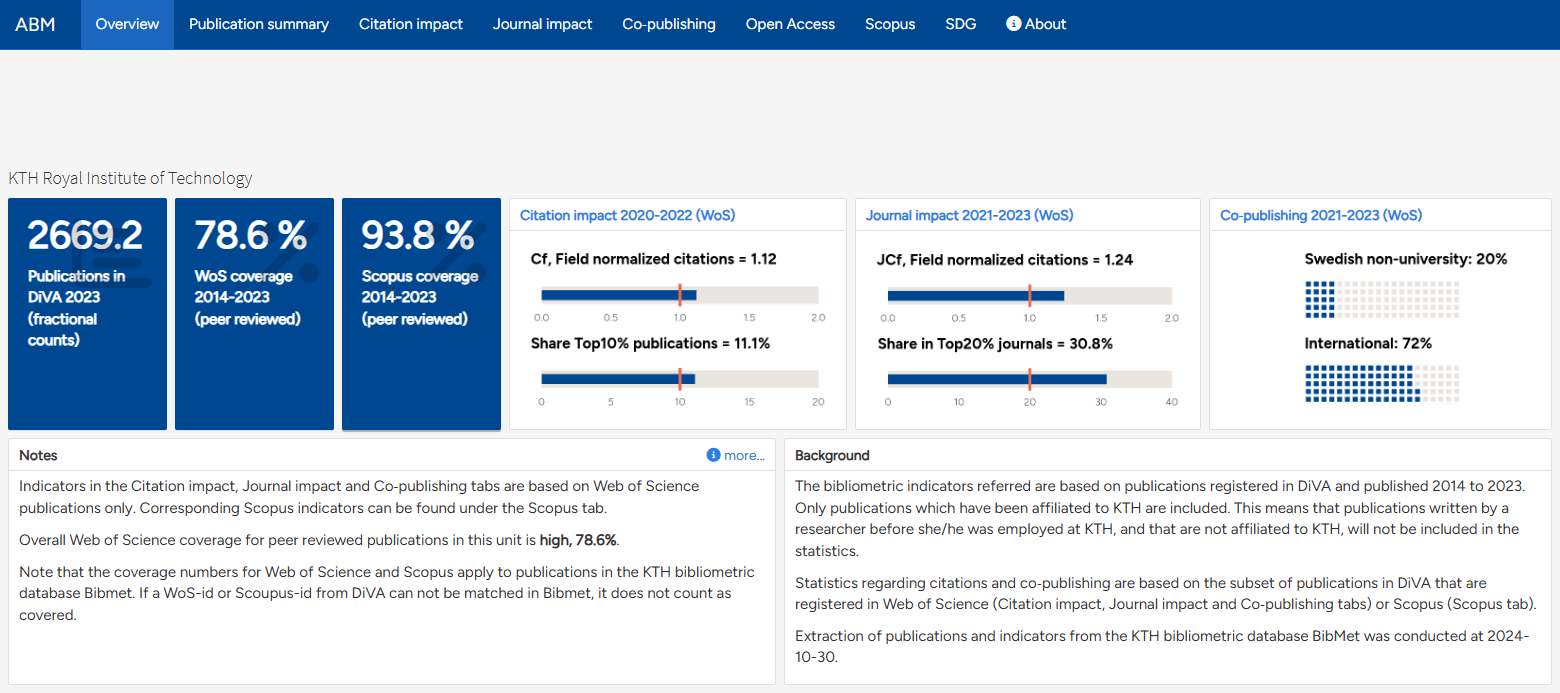The width and height of the screenshot is (1560, 693).
Task: Click the info icon beside About
Action: (1013, 24)
